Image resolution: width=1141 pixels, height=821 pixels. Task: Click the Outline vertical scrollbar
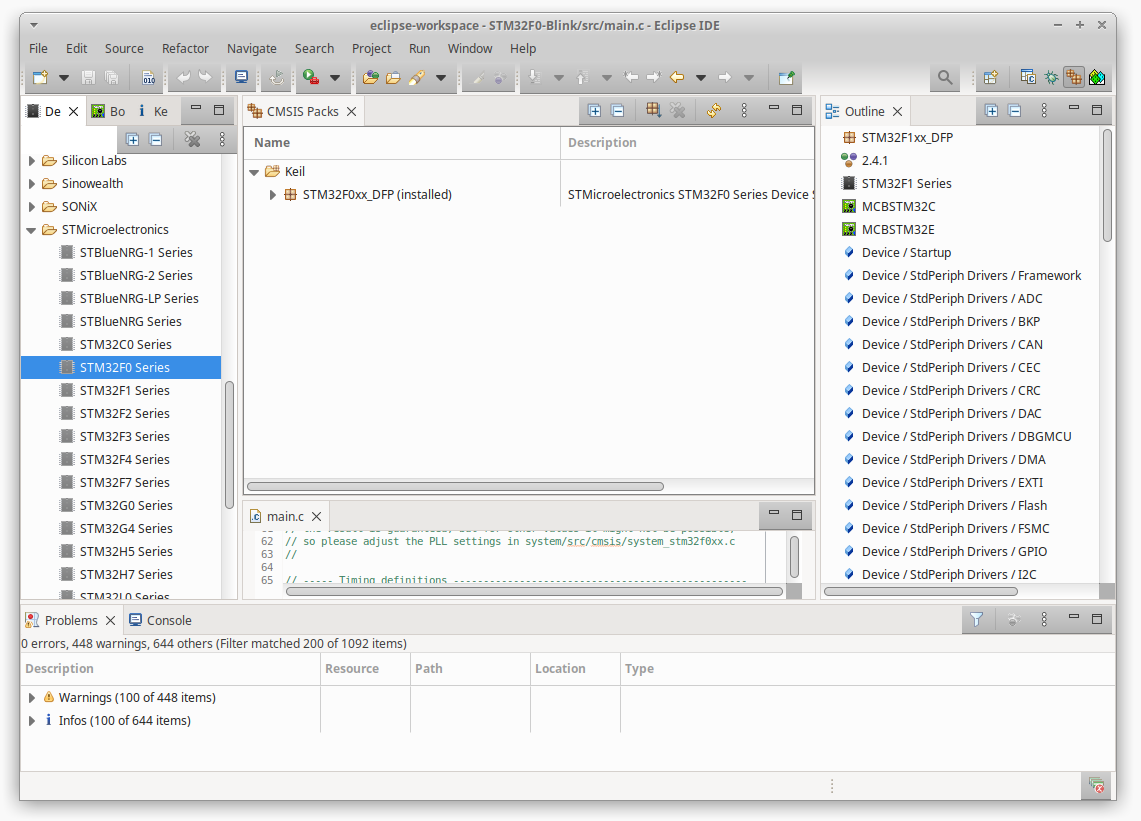point(1107,186)
